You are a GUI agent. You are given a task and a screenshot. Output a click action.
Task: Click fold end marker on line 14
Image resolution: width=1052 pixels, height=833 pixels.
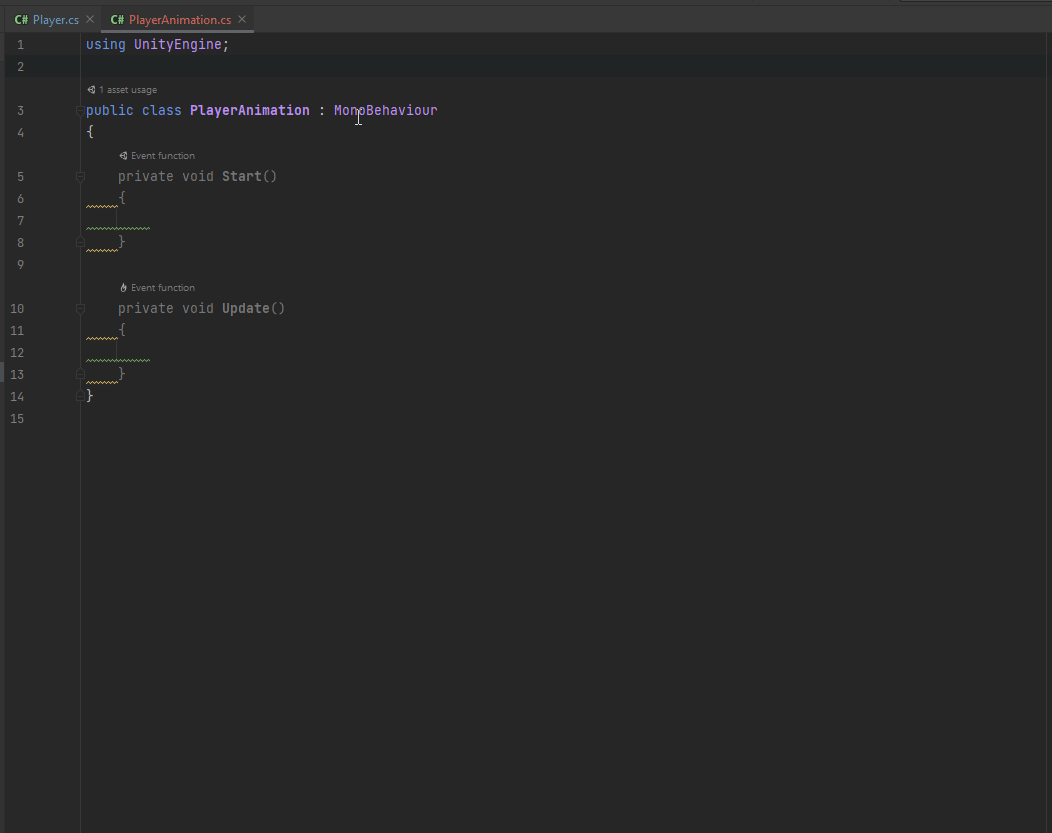[81, 396]
